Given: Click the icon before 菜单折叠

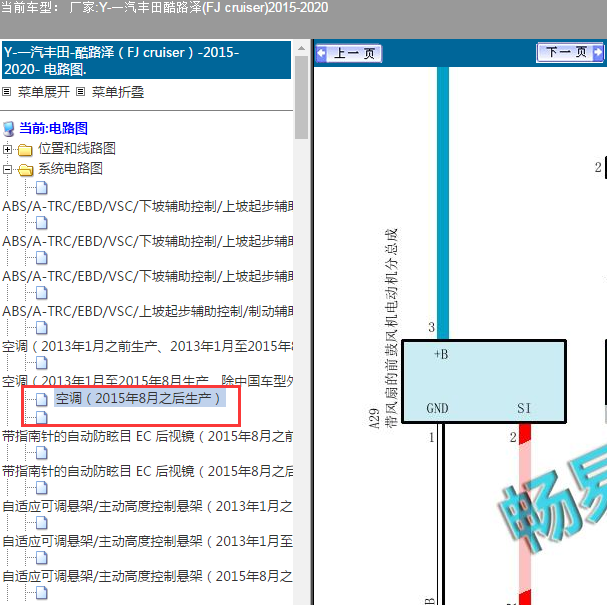Looking at the screenshot, I should [x=81, y=92].
